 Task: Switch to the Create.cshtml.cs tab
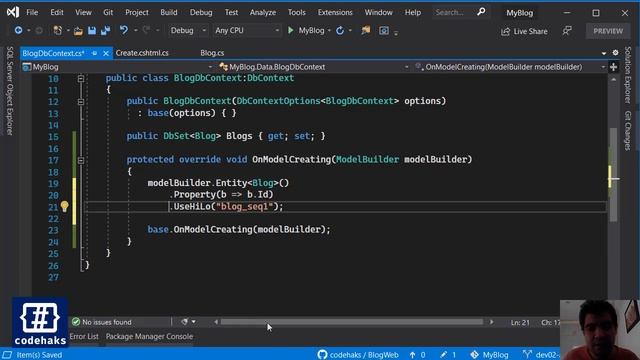coord(142,53)
